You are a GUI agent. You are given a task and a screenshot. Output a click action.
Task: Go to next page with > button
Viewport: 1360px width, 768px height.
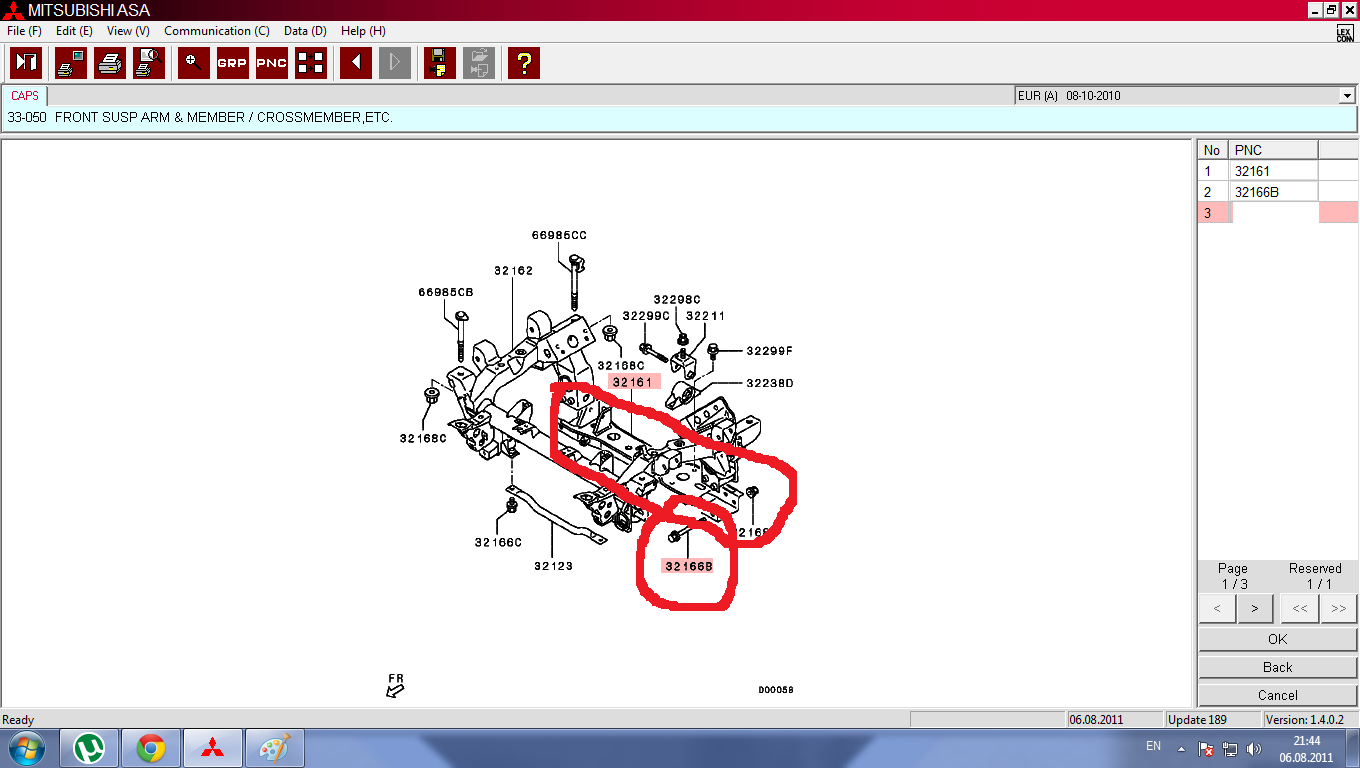coord(1255,608)
